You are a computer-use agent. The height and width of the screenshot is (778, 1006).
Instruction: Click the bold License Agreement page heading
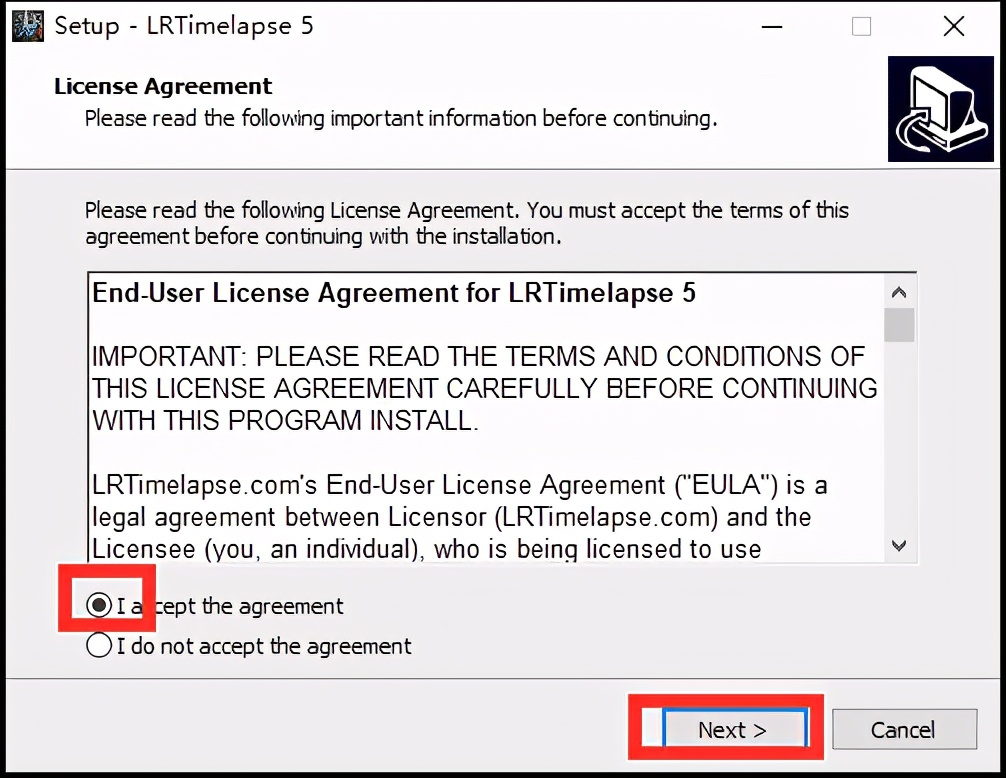pyautogui.click(x=163, y=86)
